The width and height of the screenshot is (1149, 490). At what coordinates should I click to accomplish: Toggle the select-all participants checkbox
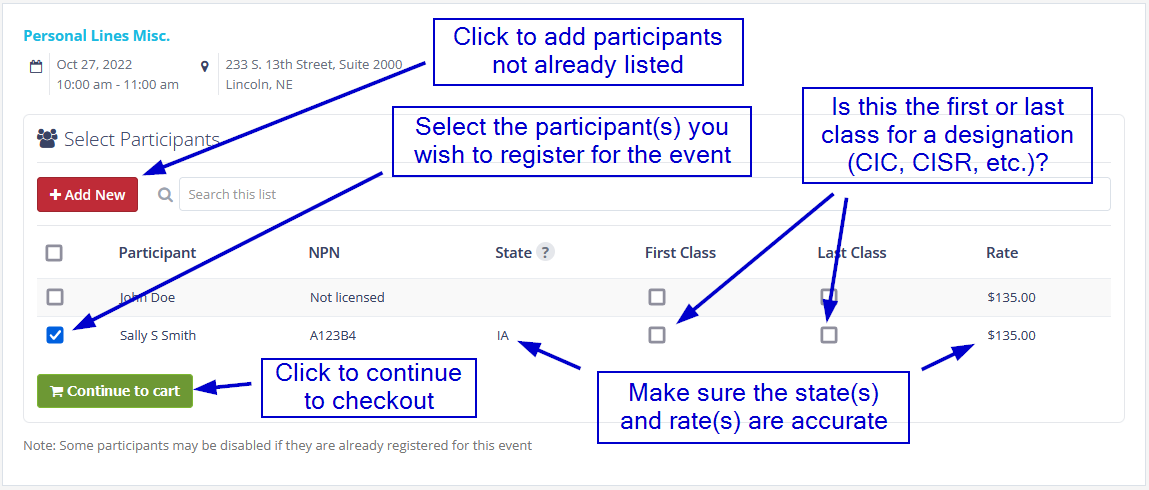tap(54, 253)
